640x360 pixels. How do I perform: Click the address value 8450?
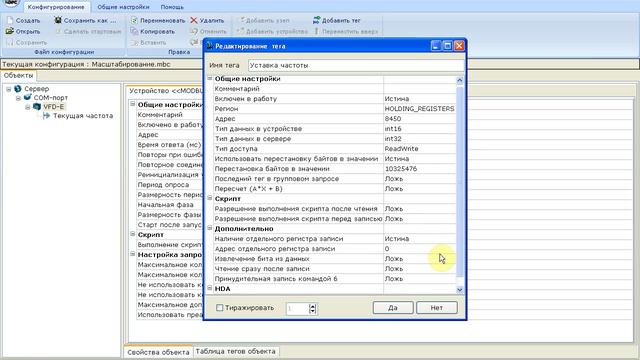pos(393,119)
